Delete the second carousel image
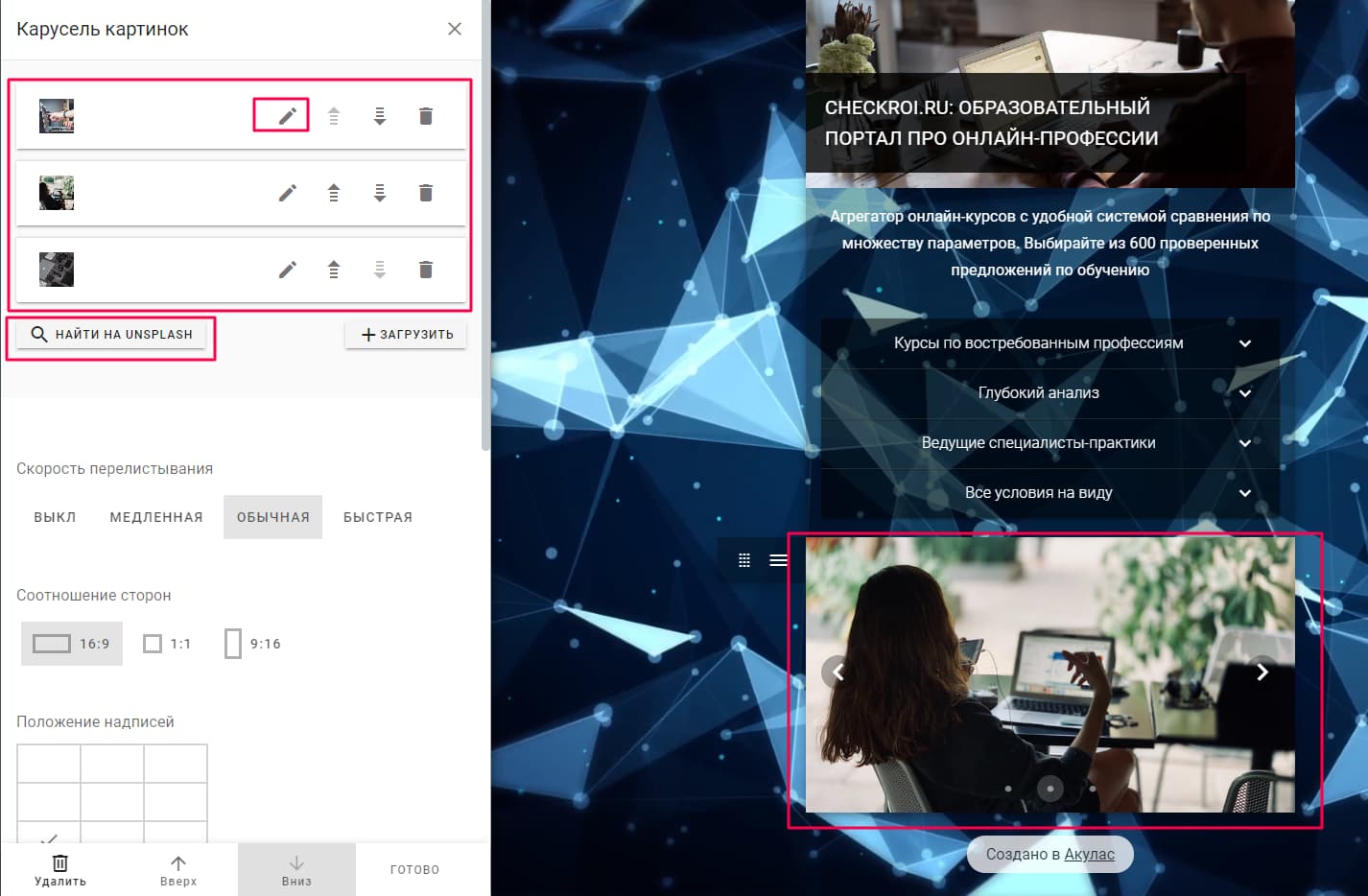This screenshot has width=1368, height=896. coord(426,193)
